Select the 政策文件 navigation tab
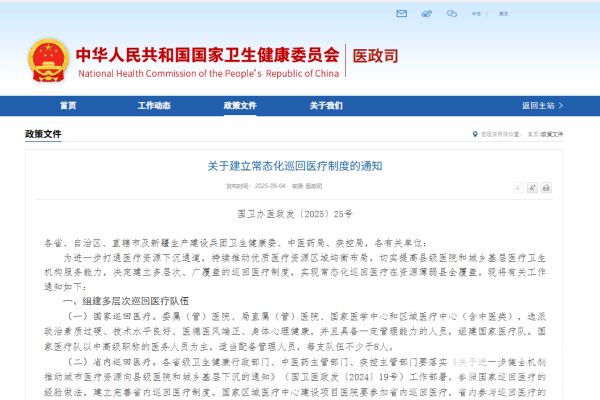 point(240,105)
